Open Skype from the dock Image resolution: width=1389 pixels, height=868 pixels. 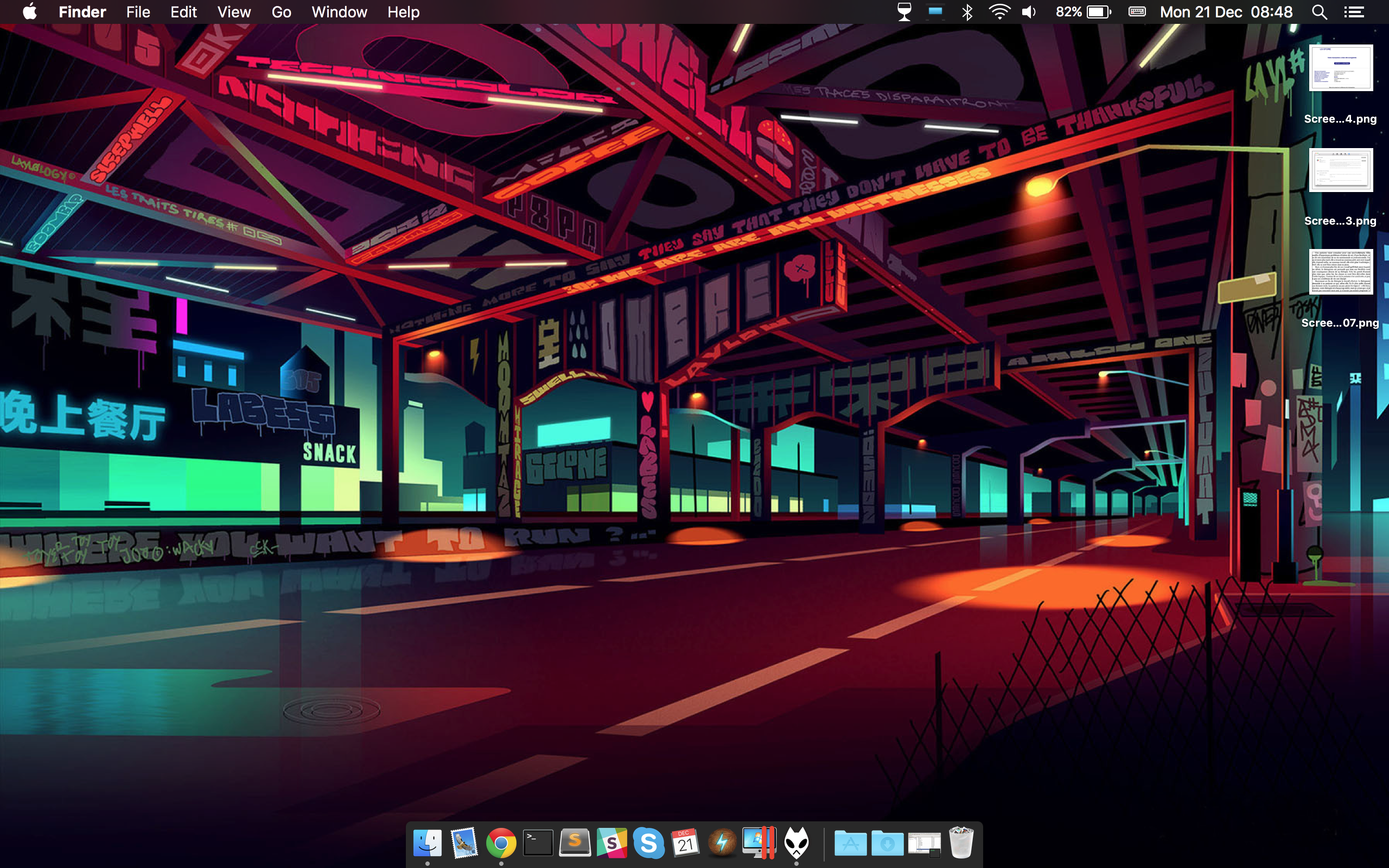(648, 843)
